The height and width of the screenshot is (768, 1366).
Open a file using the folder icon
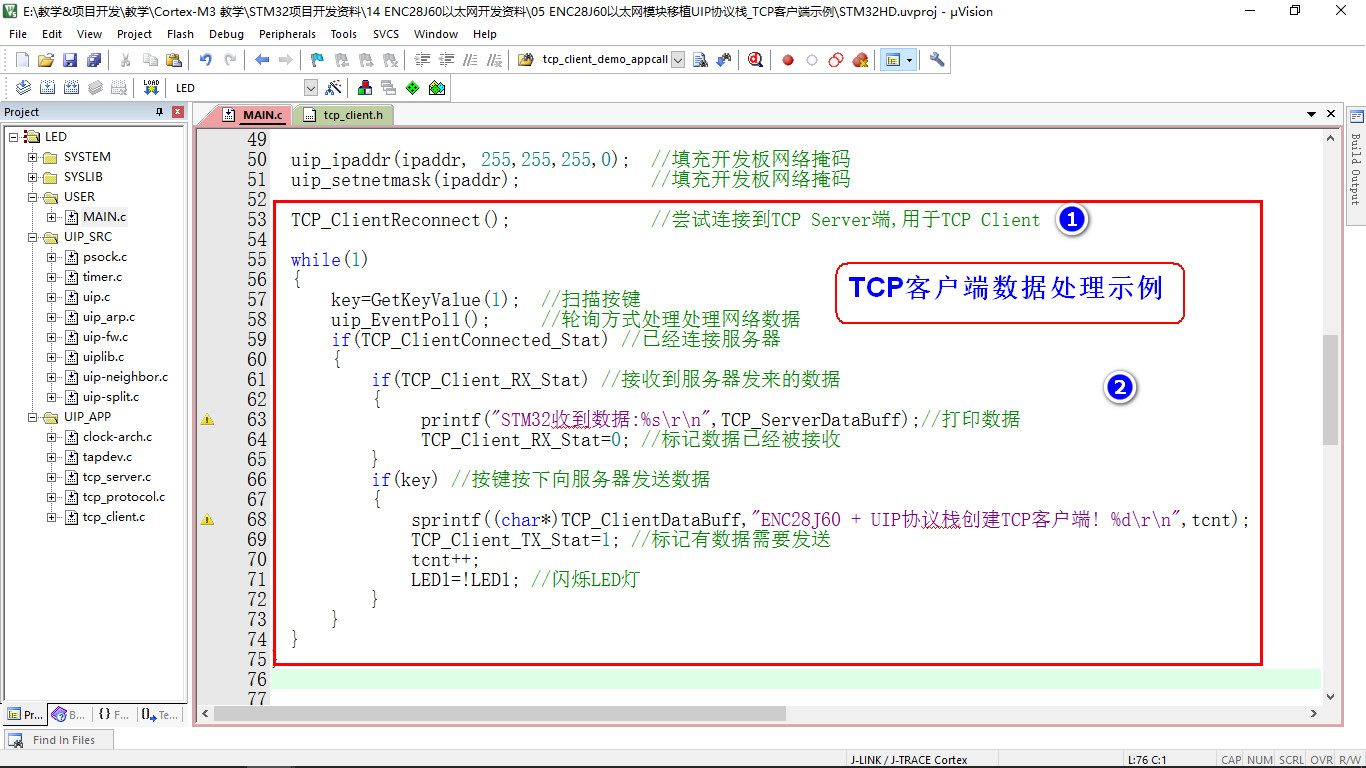[46, 60]
